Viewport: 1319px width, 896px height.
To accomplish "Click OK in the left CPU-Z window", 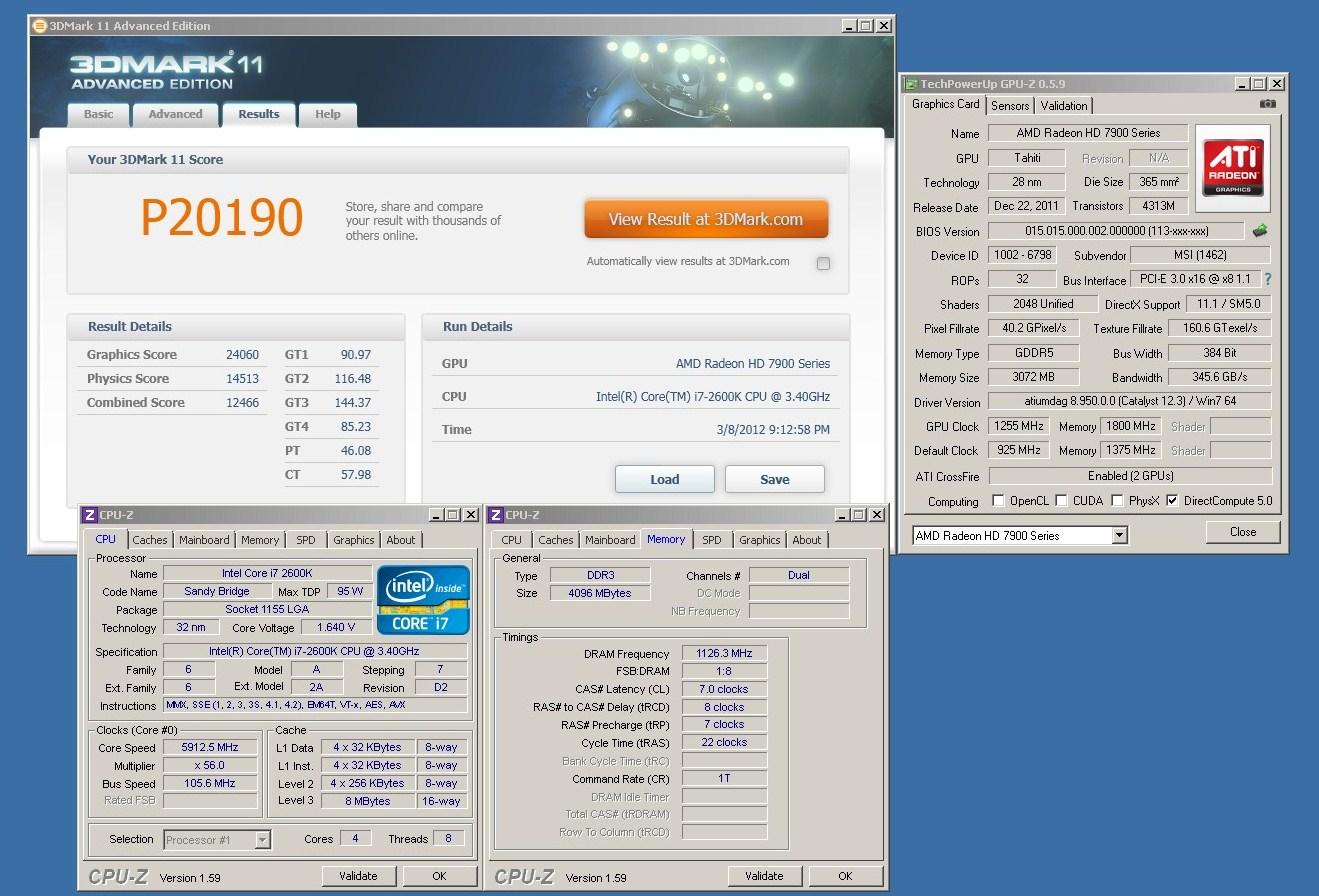I will 439,876.
